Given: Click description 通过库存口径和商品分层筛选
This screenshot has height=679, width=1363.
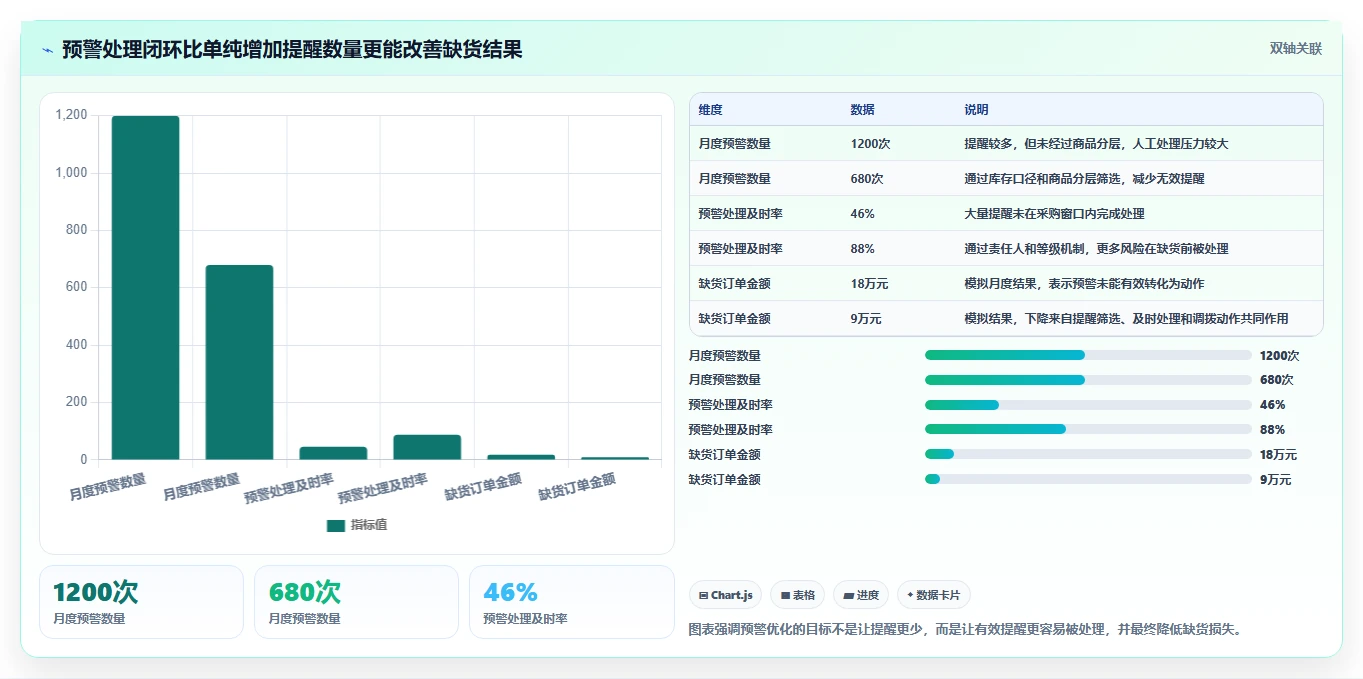Looking at the screenshot, I should point(1084,179).
